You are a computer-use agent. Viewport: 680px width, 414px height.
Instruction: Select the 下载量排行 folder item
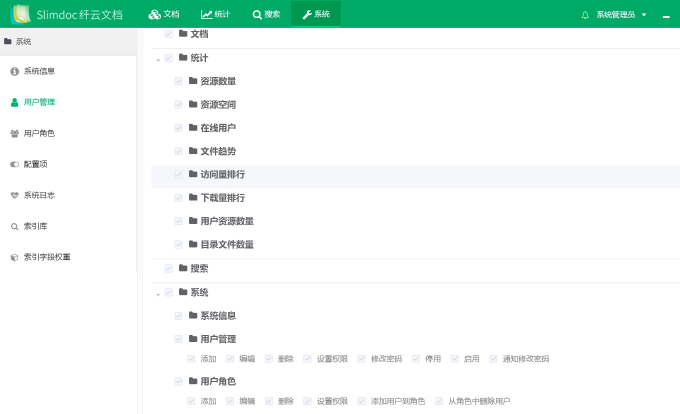[222, 198]
